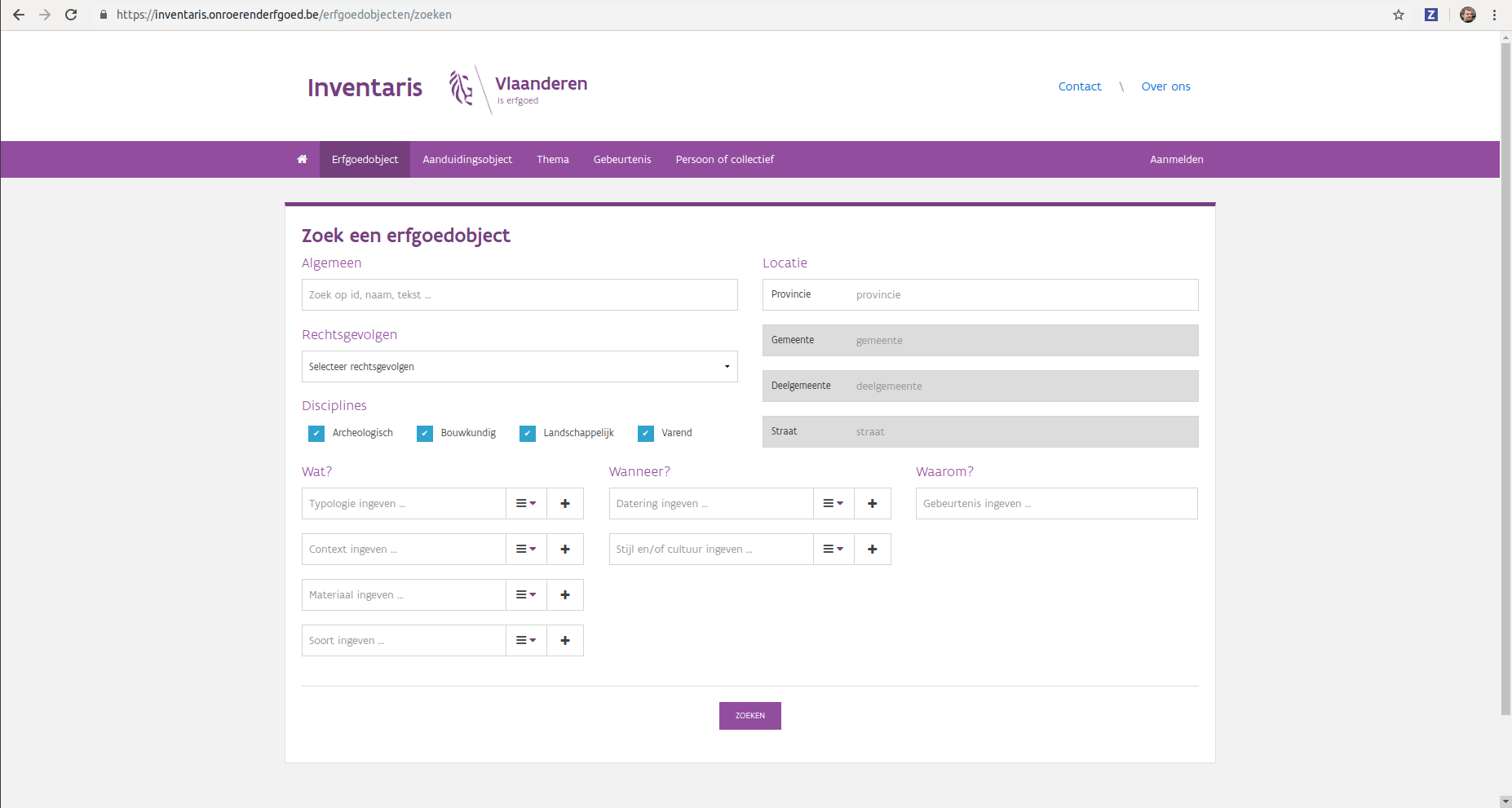Screen dimensions: 1512x808
Task: Click the browser forward arrow
Action: click(x=45, y=15)
